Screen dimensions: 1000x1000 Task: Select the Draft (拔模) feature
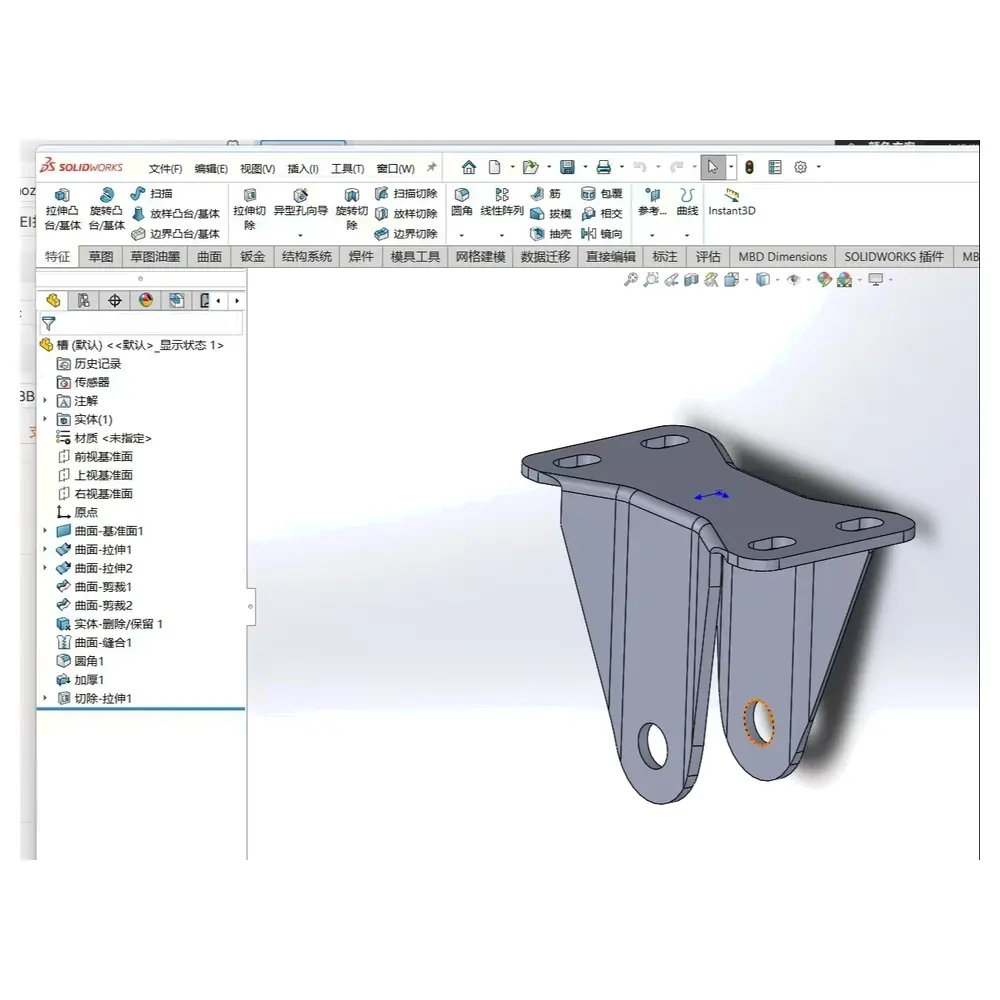click(x=550, y=214)
